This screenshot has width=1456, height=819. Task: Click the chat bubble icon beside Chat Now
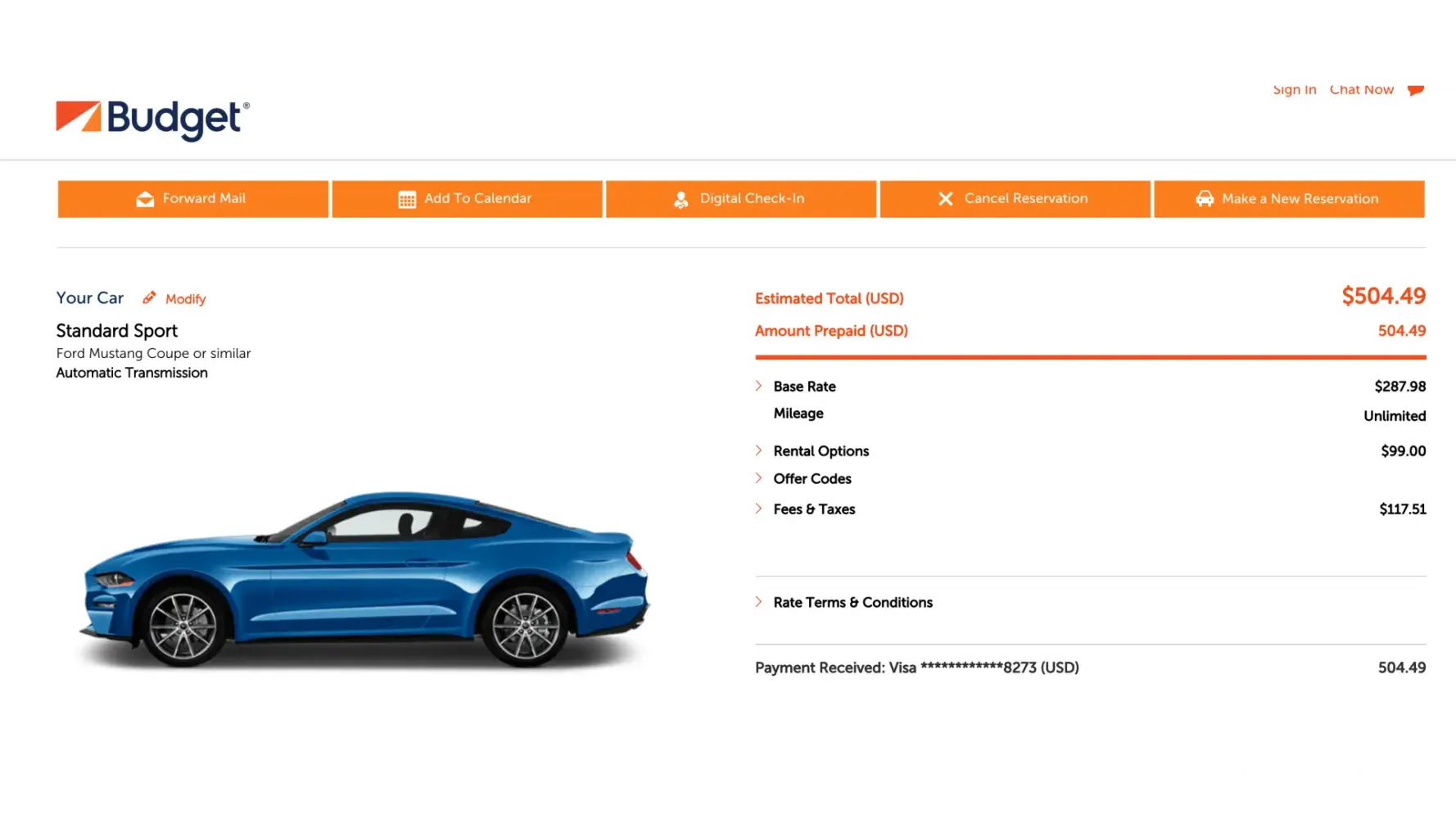[x=1416, y=90]
